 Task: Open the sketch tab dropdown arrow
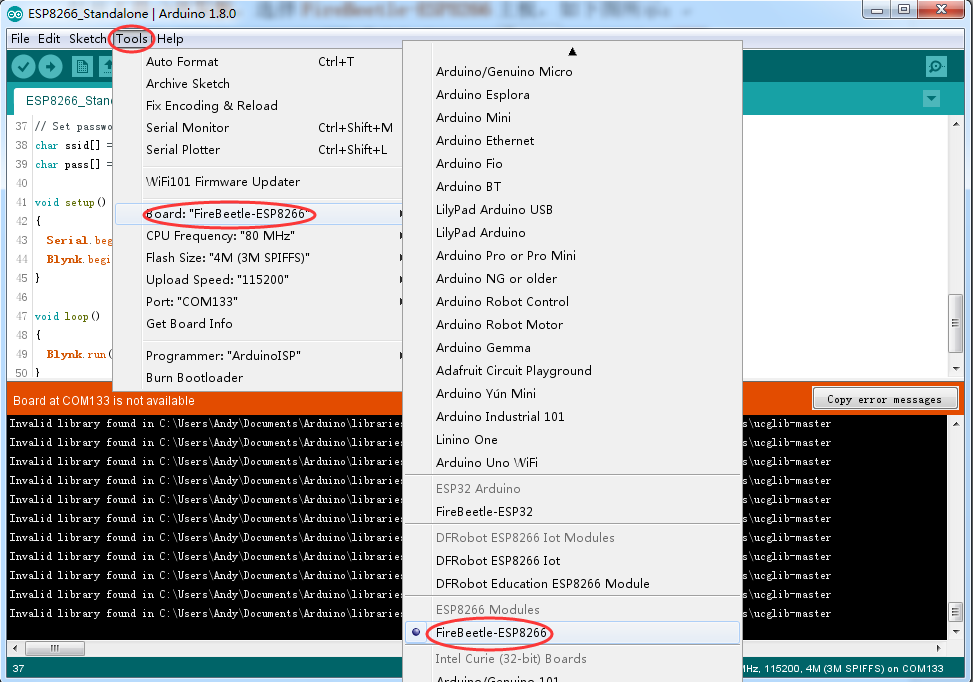931,99
